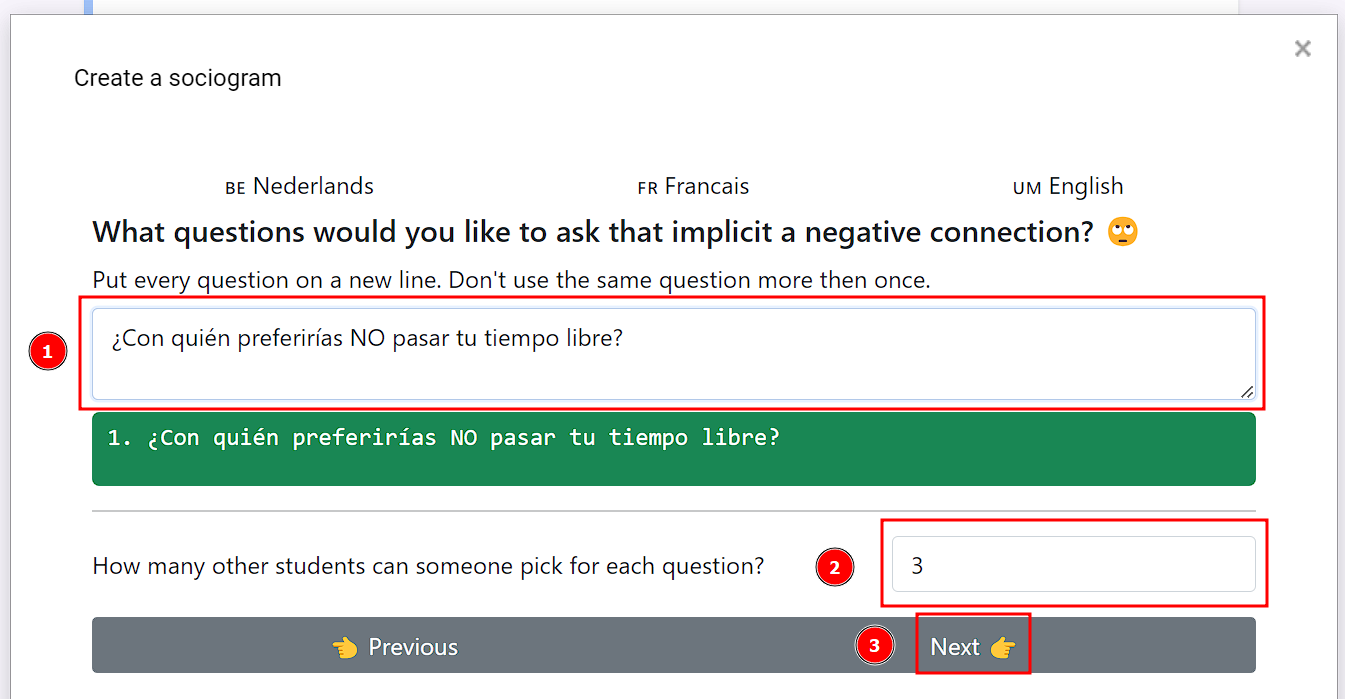
Task: Click the green numbered question preview banner
Action: click(x=672, y=449)
